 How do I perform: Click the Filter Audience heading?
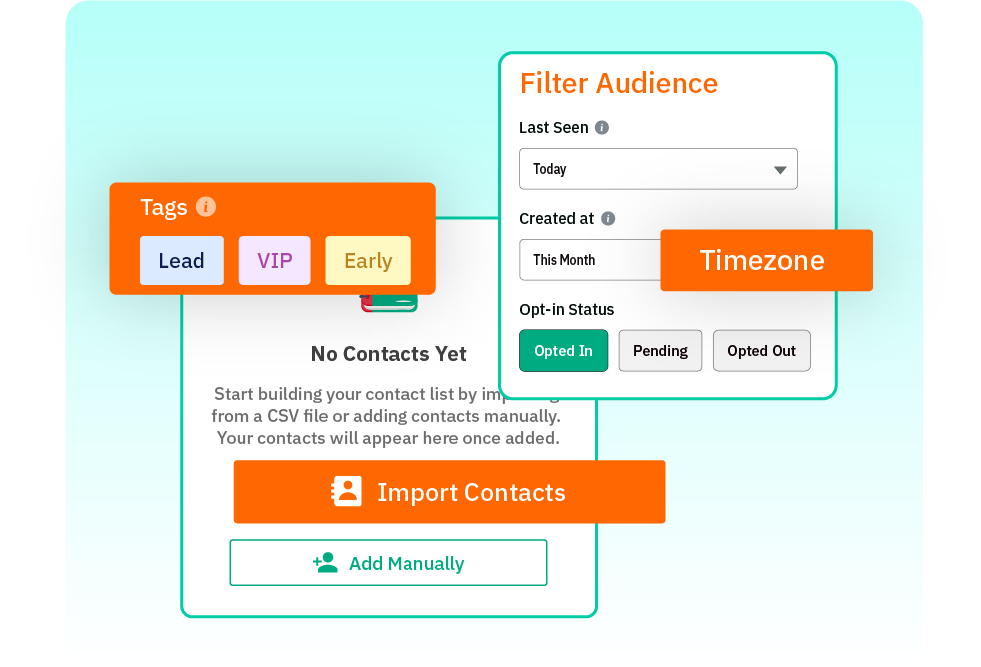click(618, 83)
